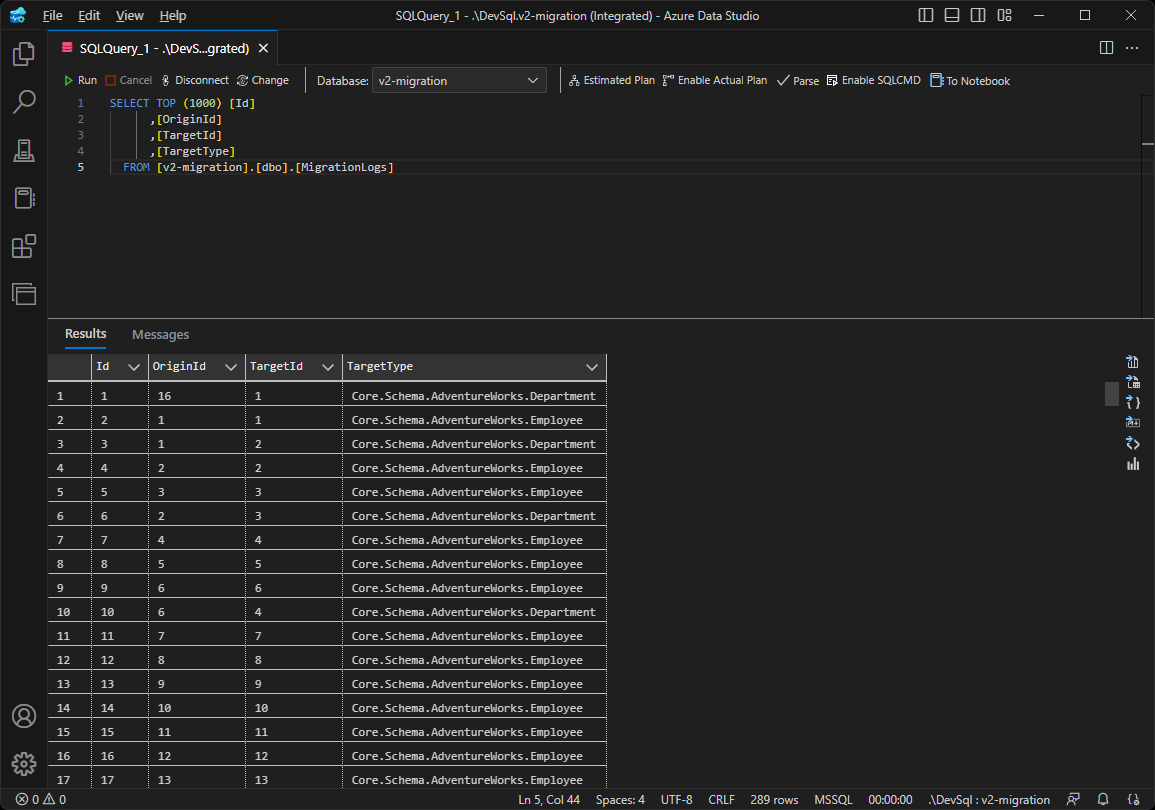
Task: Open editor More Actions ellipsis
Action: [1132, 48]
